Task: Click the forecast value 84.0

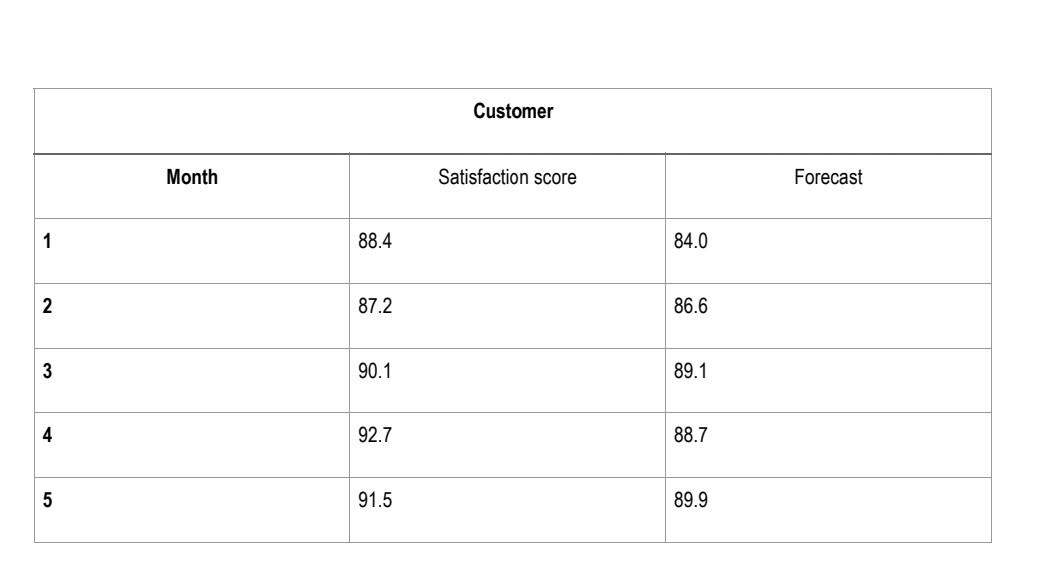Action: [690, 241]
